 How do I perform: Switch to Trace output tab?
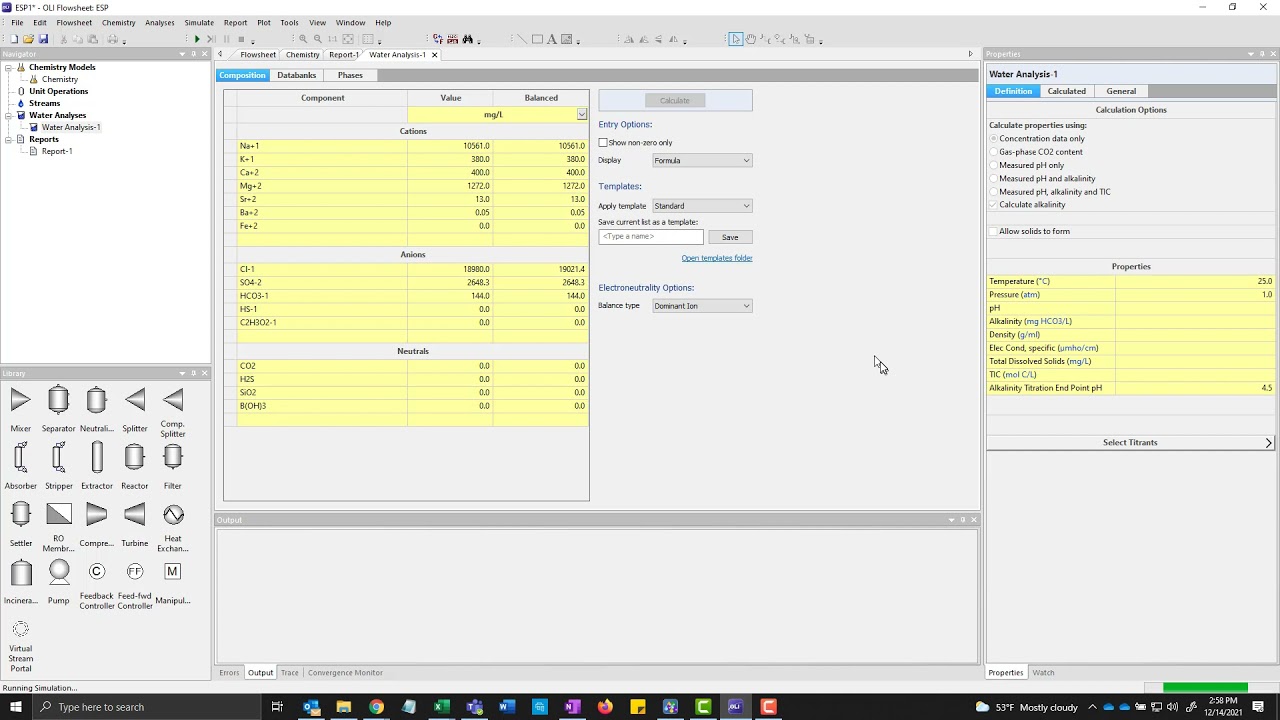289,673
